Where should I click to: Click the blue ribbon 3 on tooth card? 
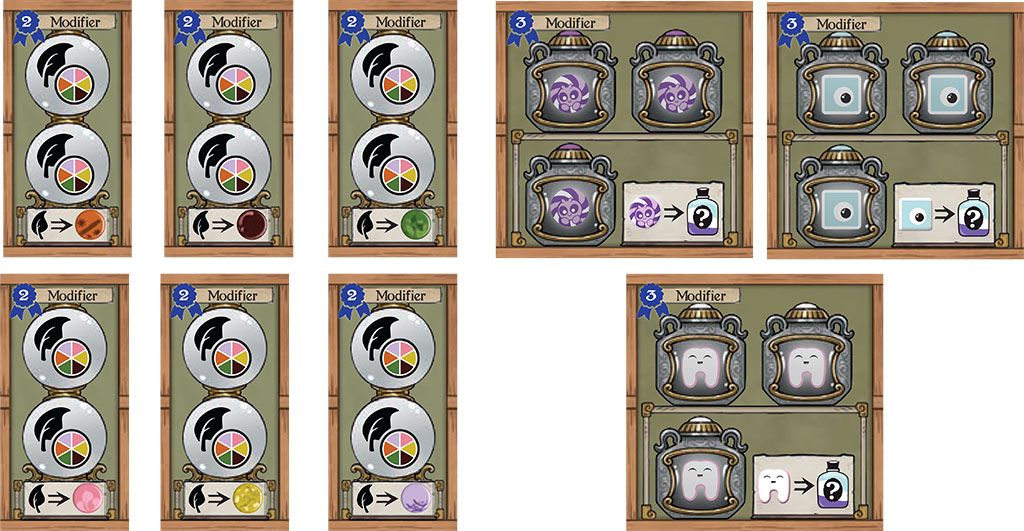[651, 300]
